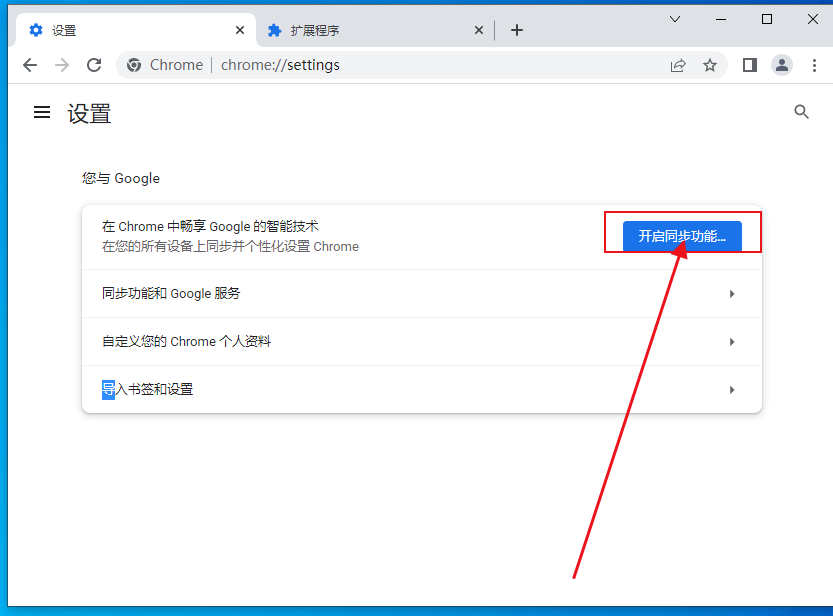Open 导入书签和设置 row
Viewport: 833px width, 616px height.
(x=422, y=389)
